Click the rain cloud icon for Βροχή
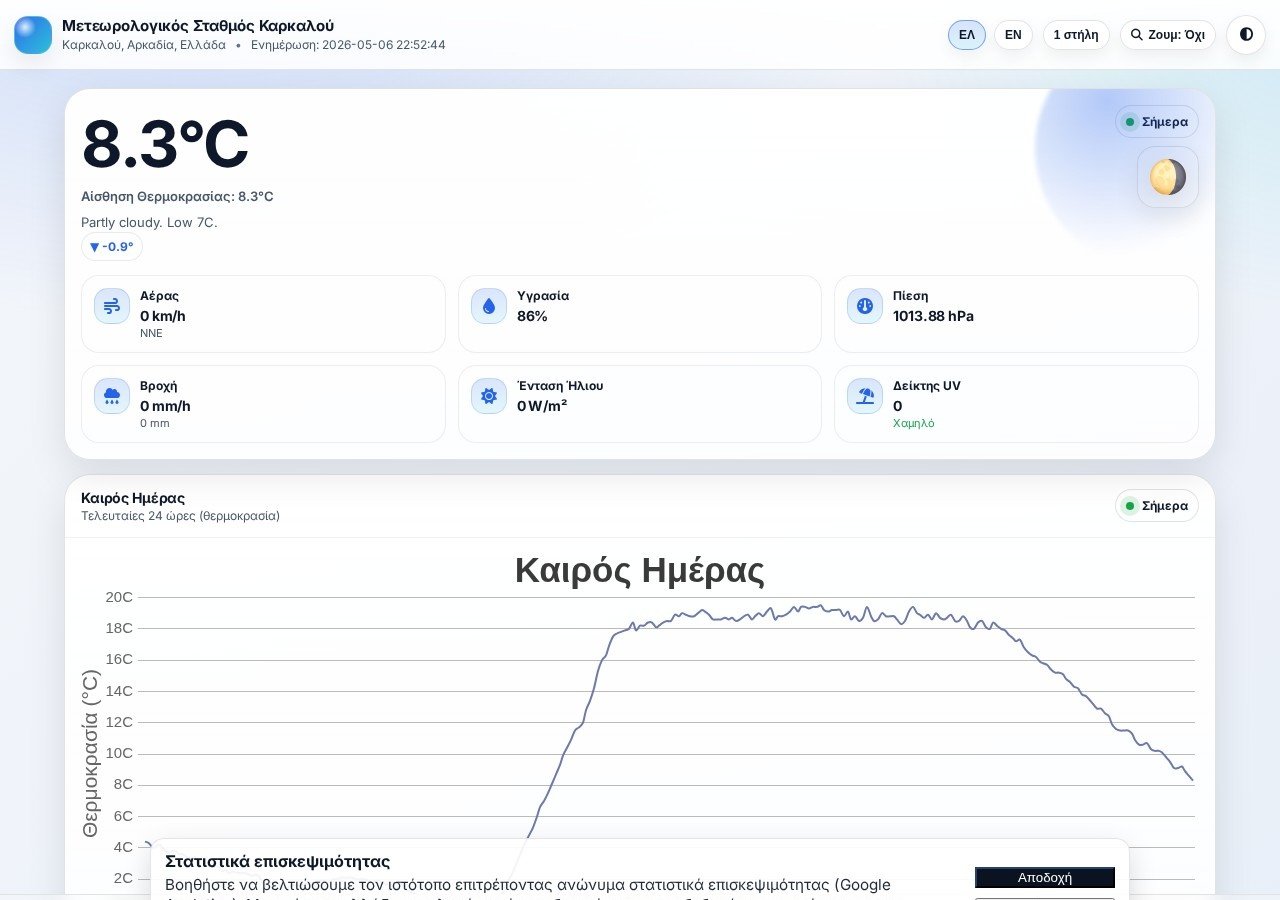The width and height of the screenshot is (1280, 900). [x=112, y=396]
